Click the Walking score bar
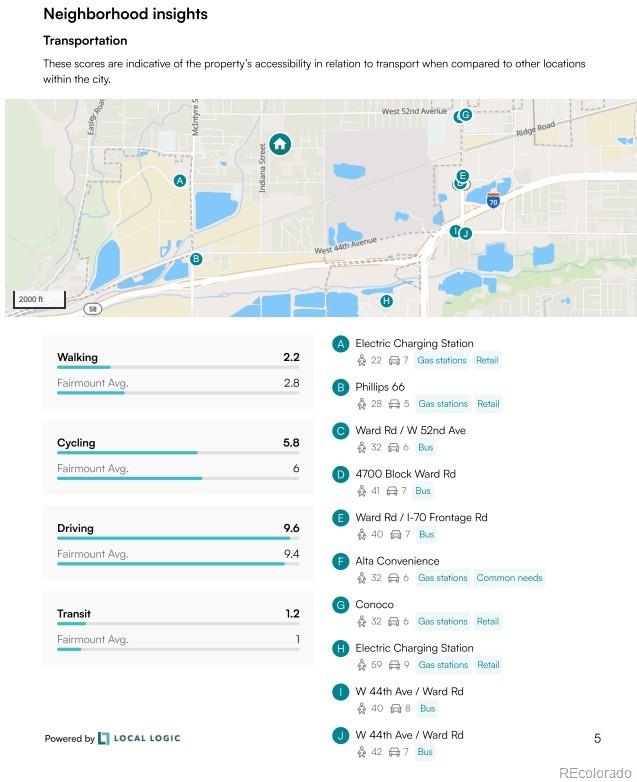 pyautogui.click(x=178, y=368)
